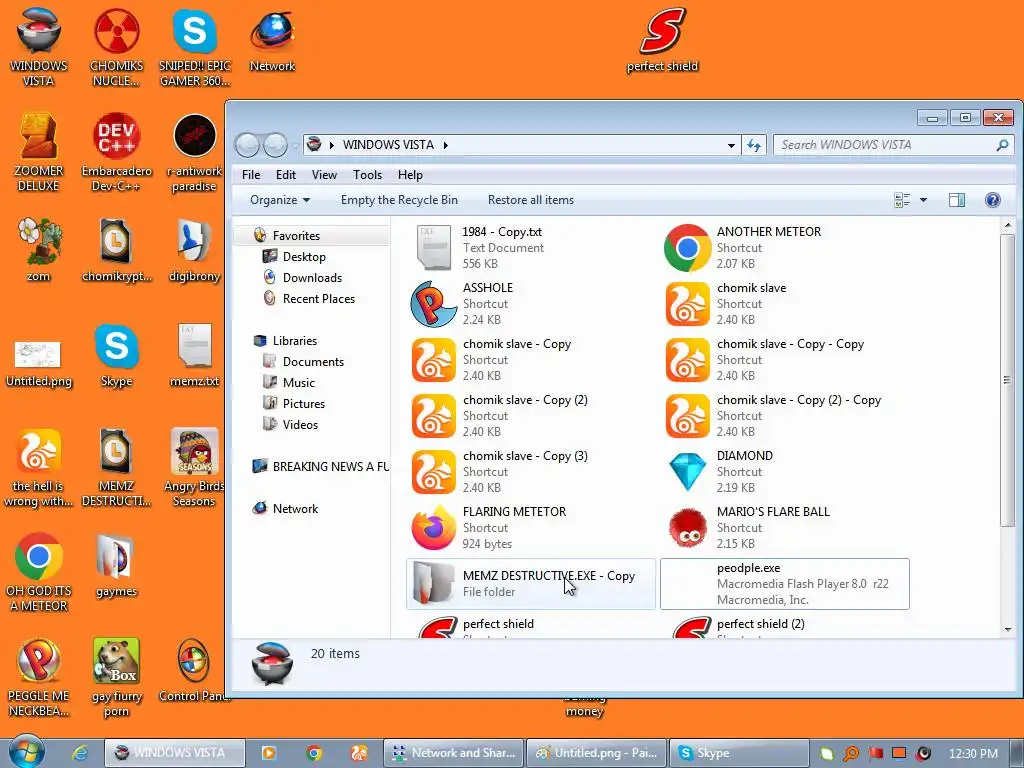
Task: Launch Embarcadero Dev-C++ desktop icon
Action: (116, 152)
